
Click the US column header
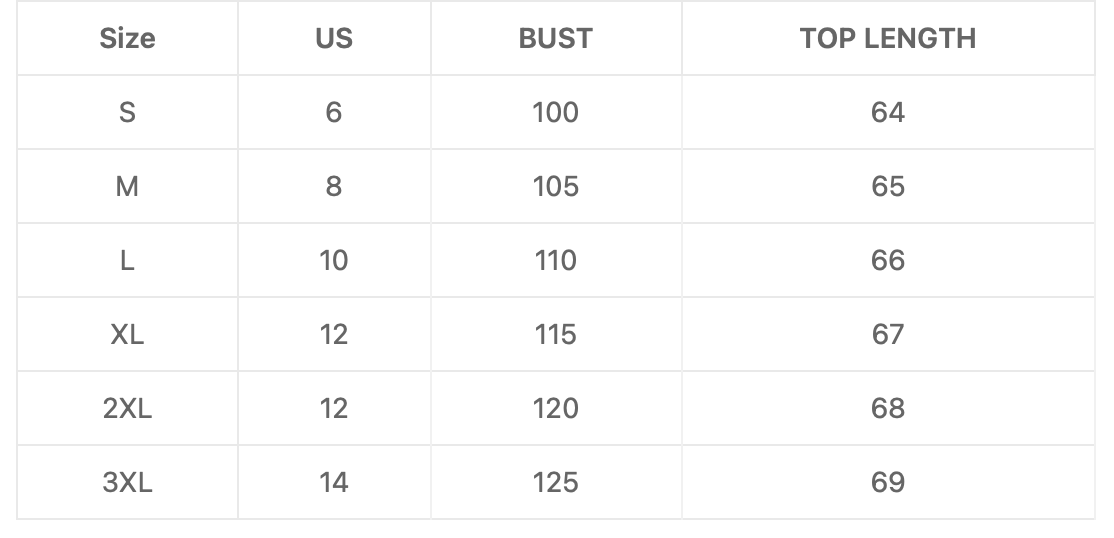click(x=334, y=38)
